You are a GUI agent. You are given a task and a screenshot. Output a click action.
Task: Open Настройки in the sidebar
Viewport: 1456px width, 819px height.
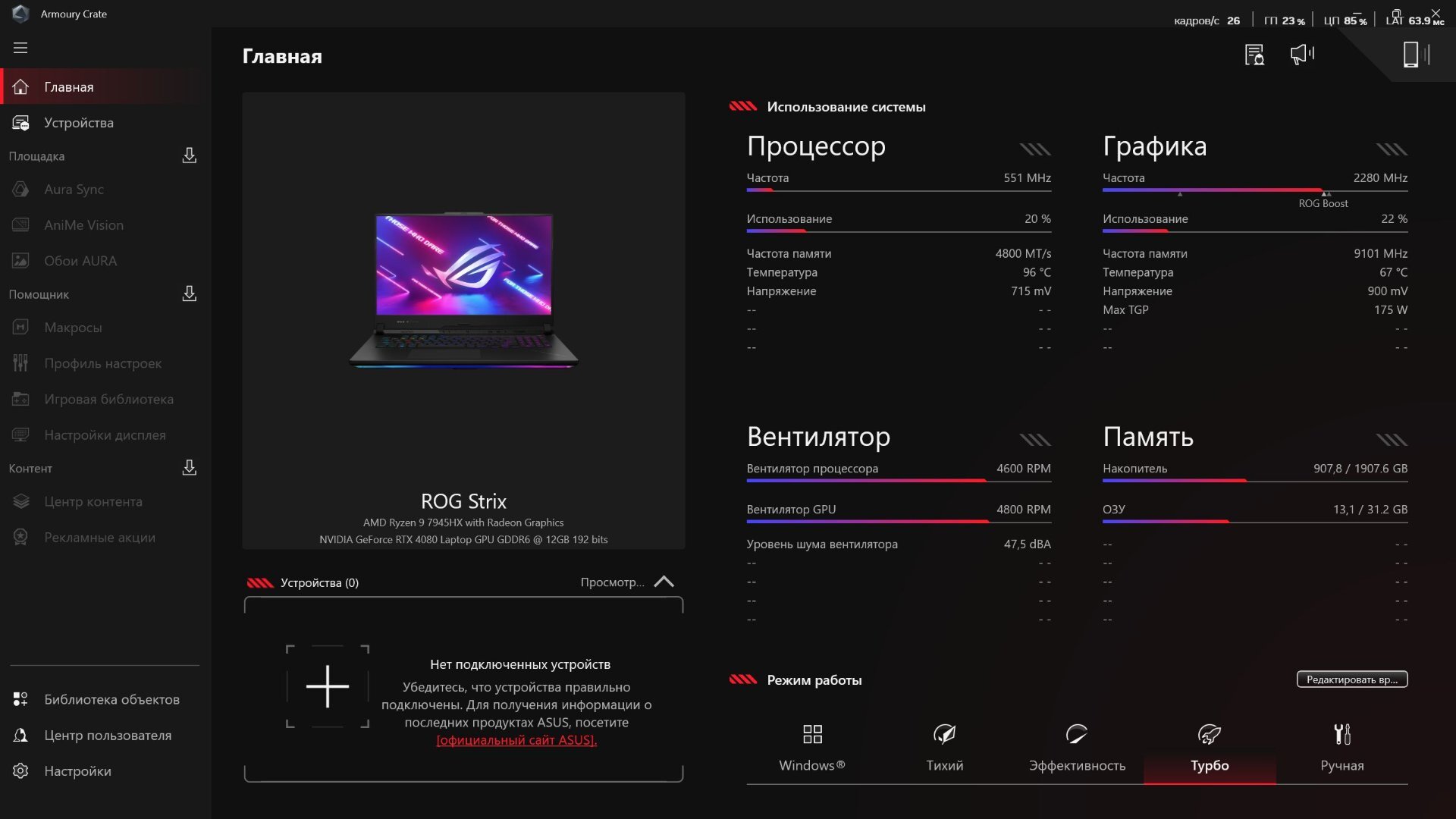pyautogui.click(x=77, y=771)
